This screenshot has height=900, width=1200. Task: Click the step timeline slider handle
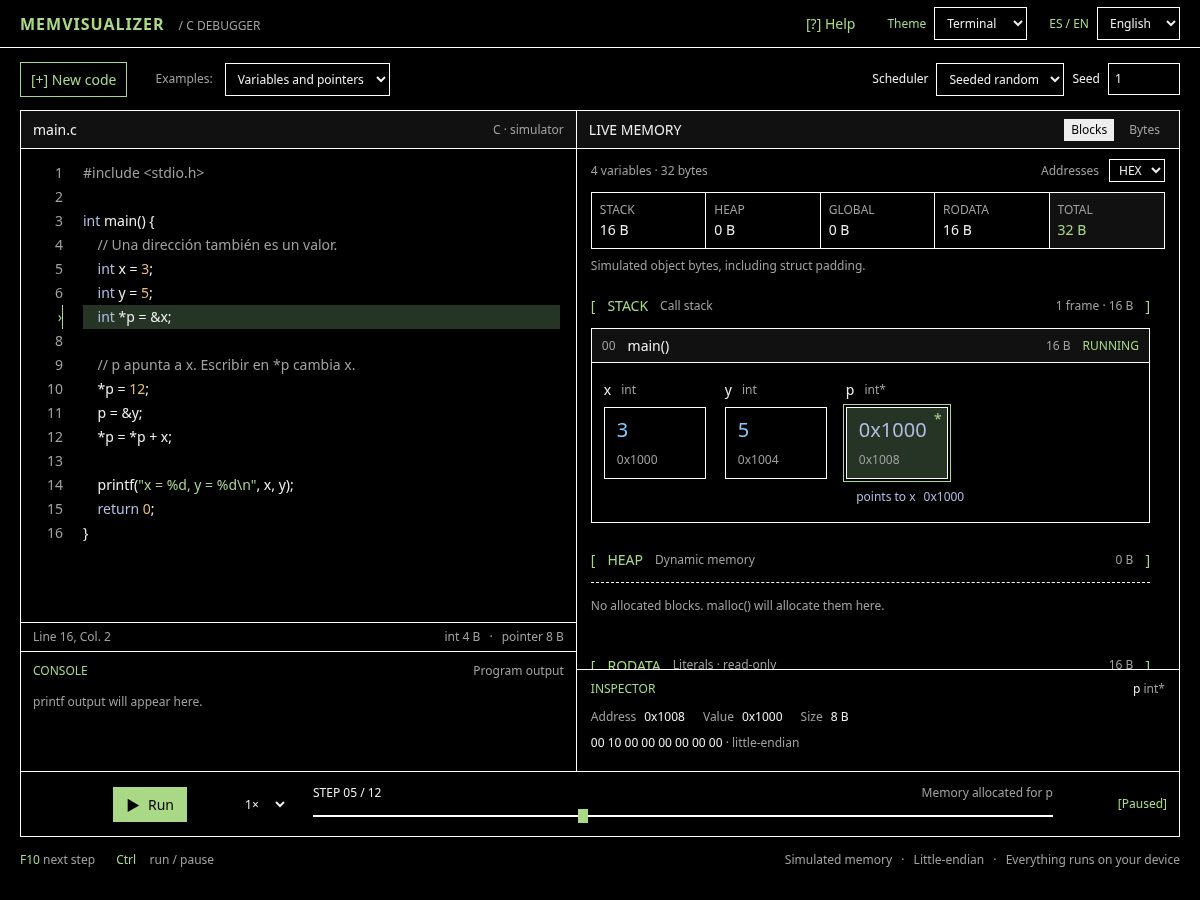(x=583, y=816)
